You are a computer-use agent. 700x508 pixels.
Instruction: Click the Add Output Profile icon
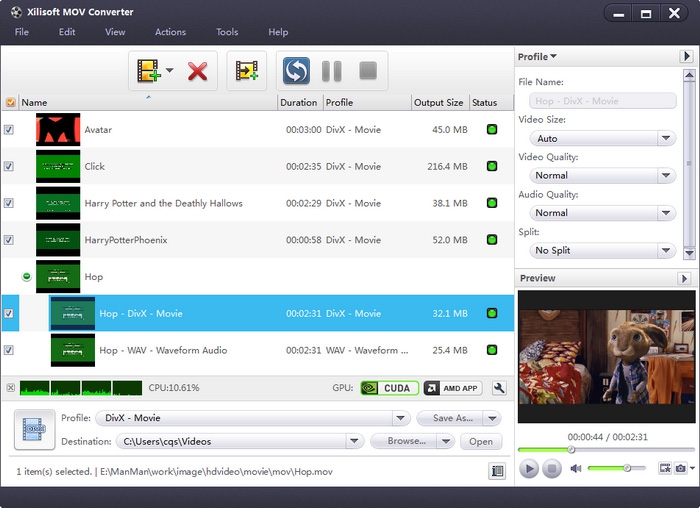coord(246,71)
